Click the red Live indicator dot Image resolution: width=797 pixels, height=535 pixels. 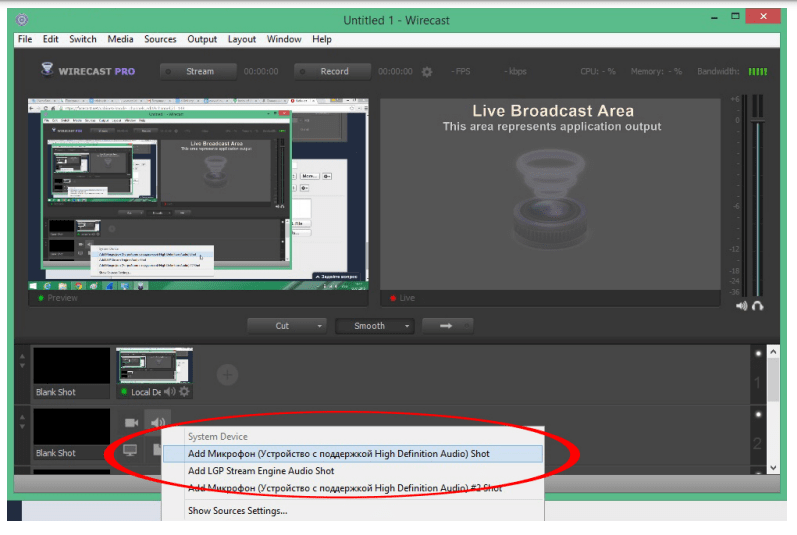coord(393,298)
